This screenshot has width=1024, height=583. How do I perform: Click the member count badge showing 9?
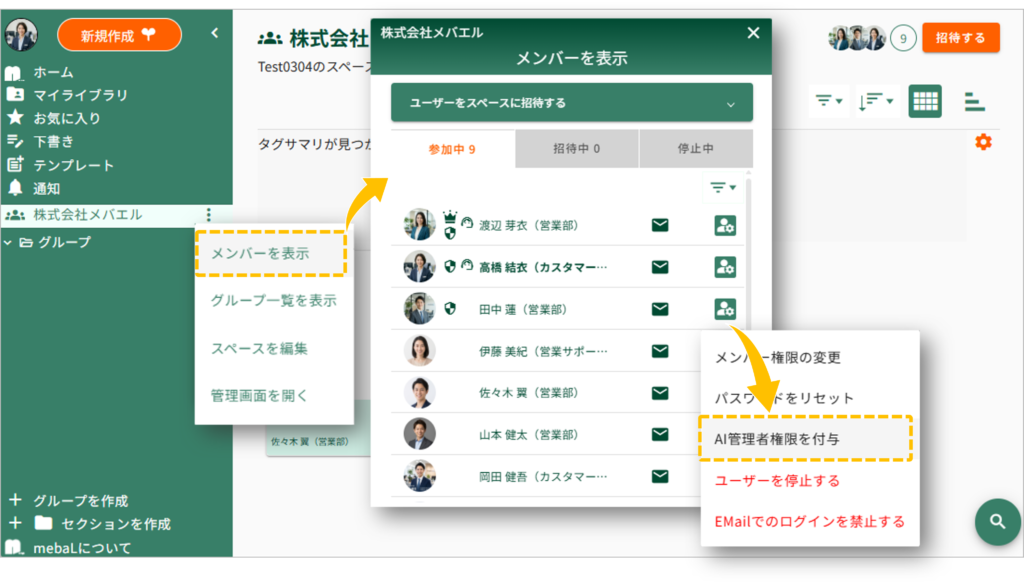(903, 39)
